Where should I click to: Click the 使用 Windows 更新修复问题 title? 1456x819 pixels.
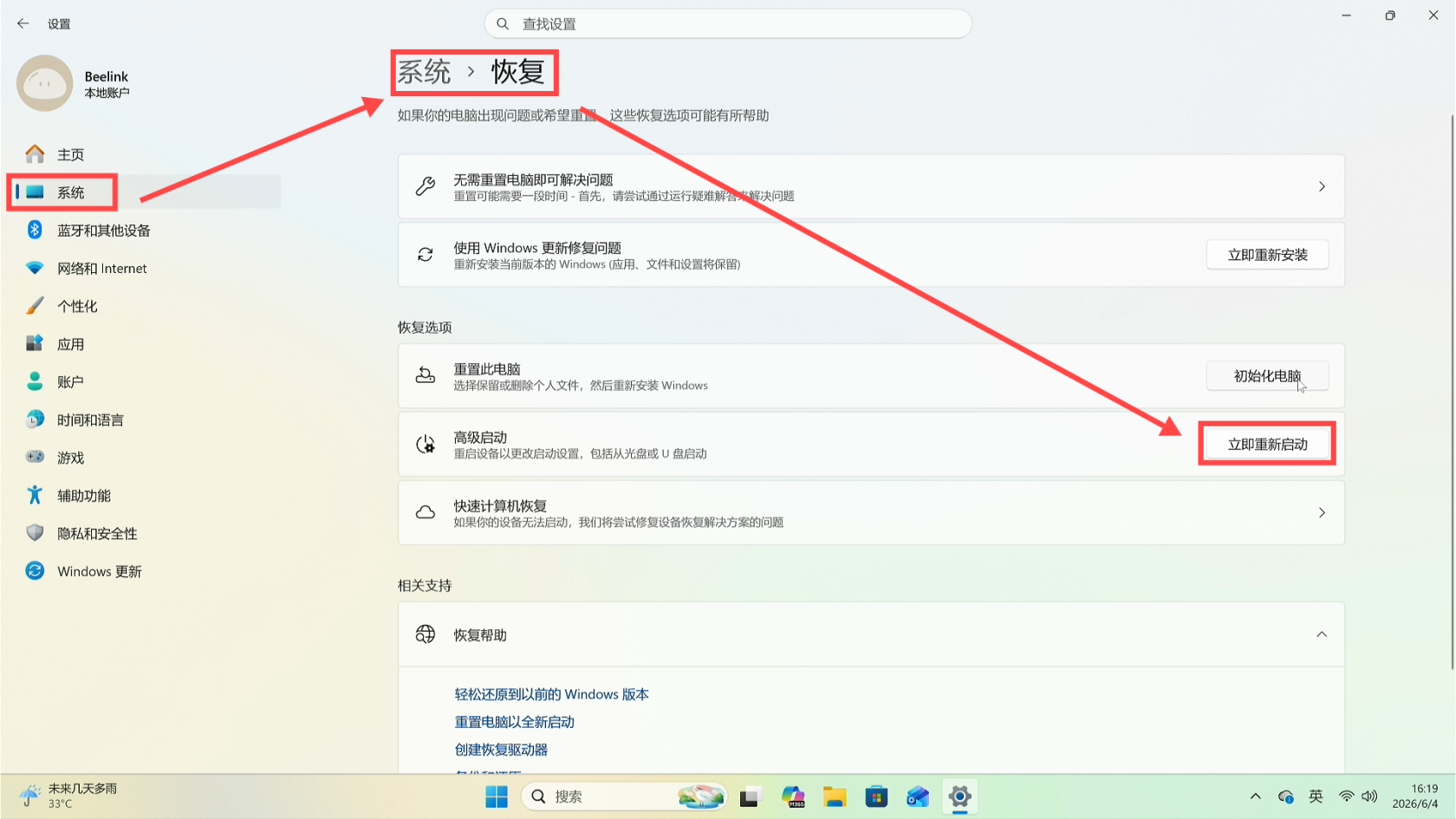(537, 248)
